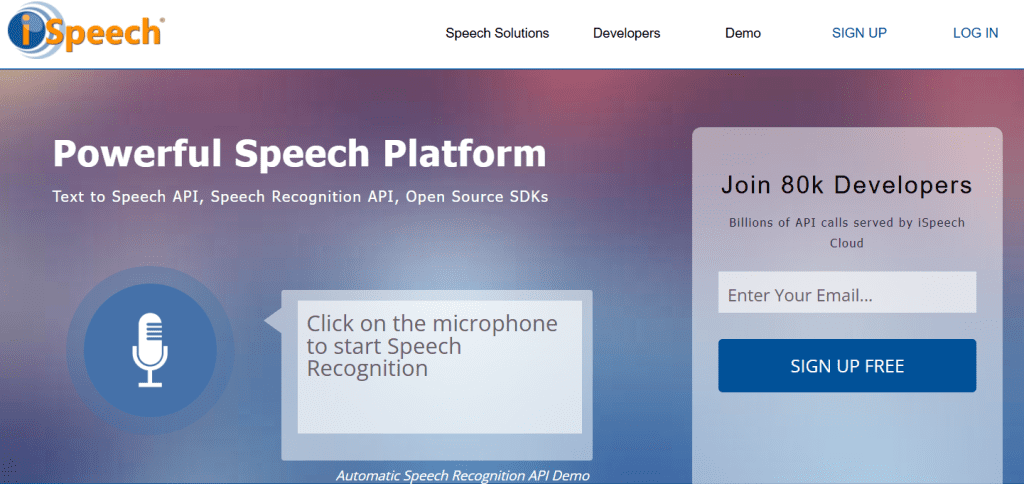1024x484 pixels.
Task: Click 'Join 80k Developers' heading
Action: point(846,185)
